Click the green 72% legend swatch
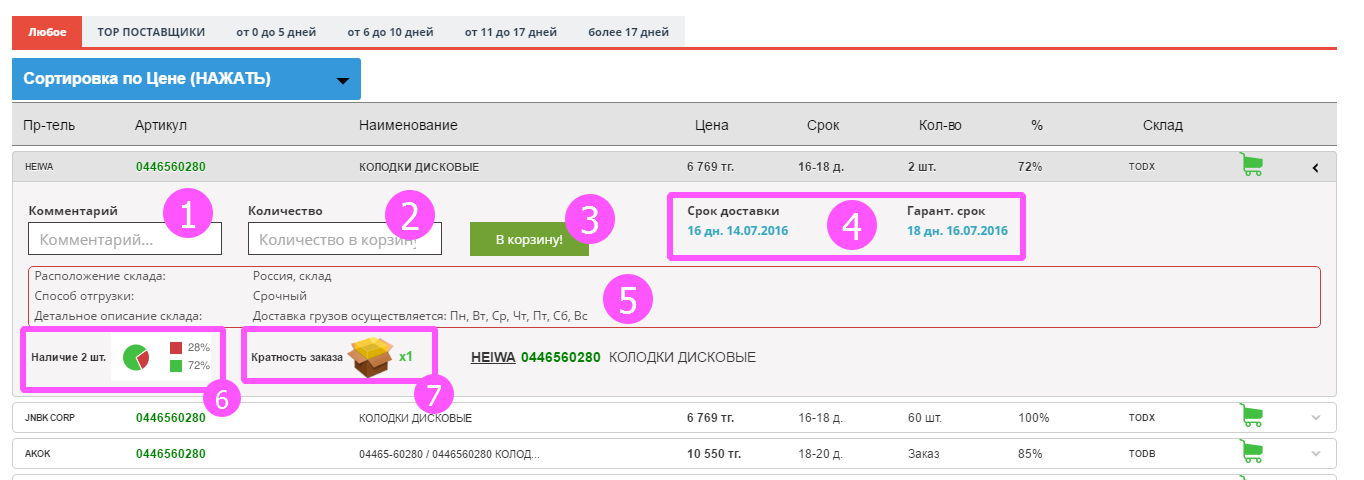 point(176,366)
